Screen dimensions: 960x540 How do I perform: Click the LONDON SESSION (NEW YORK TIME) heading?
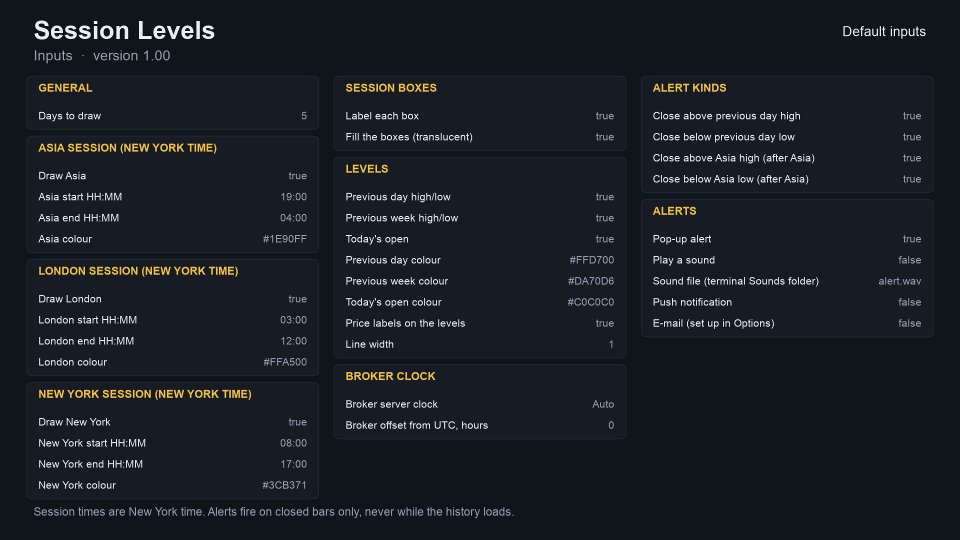click(138, 271)
